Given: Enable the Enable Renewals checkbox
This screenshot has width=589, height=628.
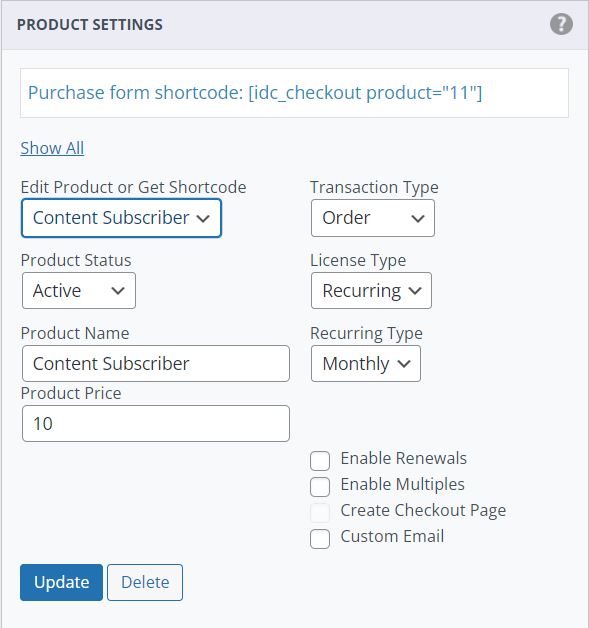Looking at the screenshot, I should pos(320,461).
